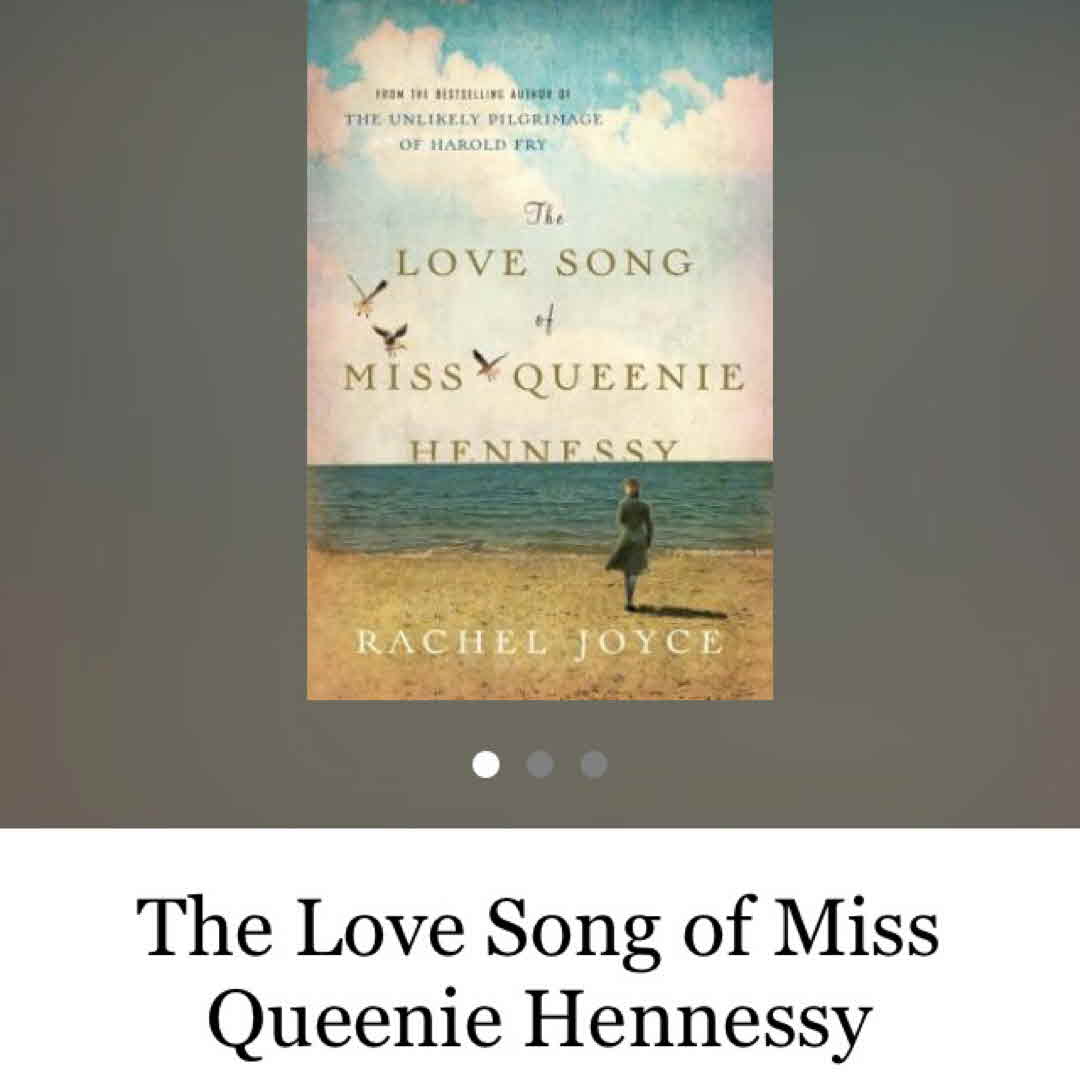
Task: Click 'OF HAROLD FRY' line on cover
Action: coord(472,145)
